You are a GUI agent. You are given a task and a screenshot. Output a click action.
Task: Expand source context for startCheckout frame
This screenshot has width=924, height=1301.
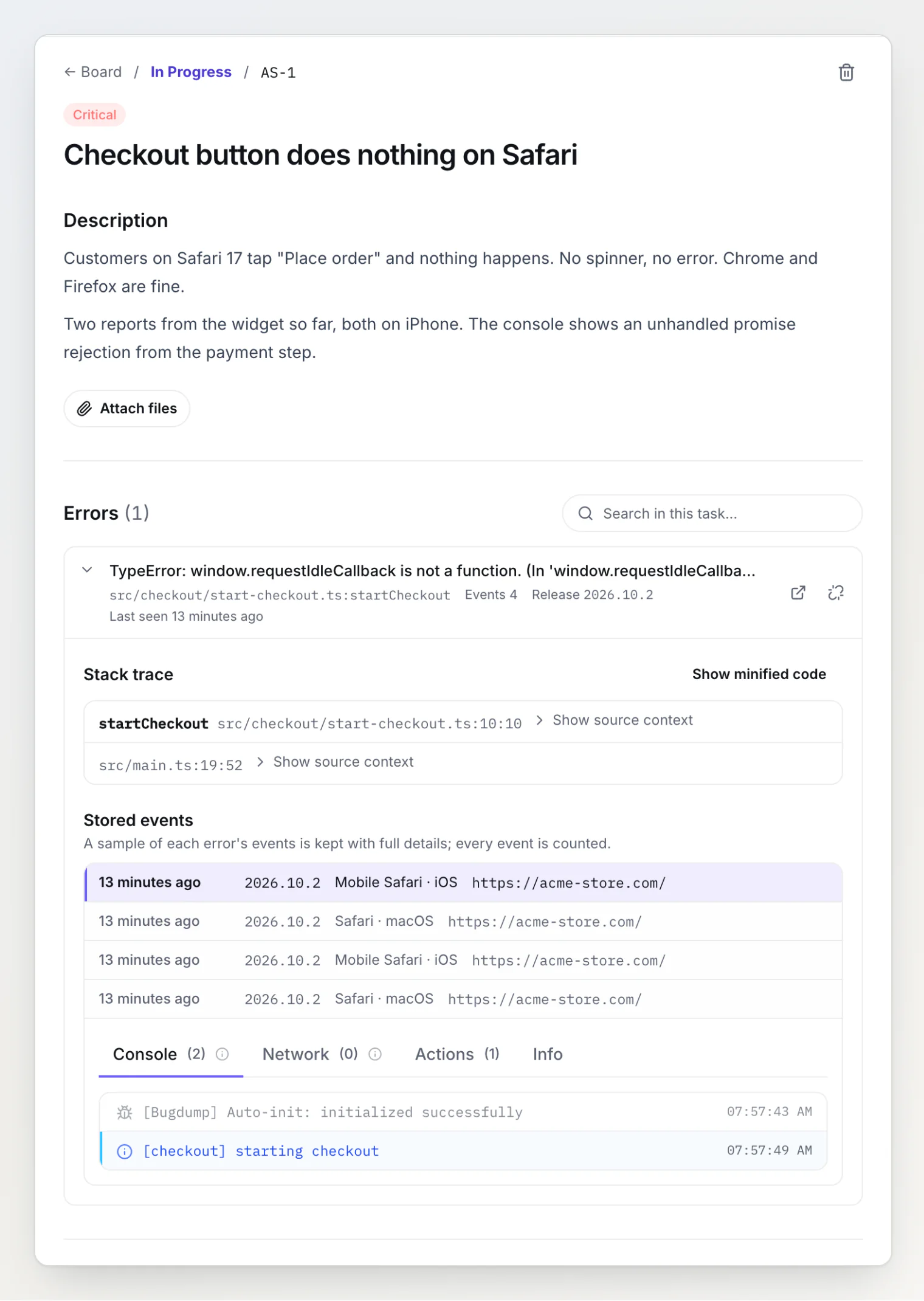[x=614, y=720]
